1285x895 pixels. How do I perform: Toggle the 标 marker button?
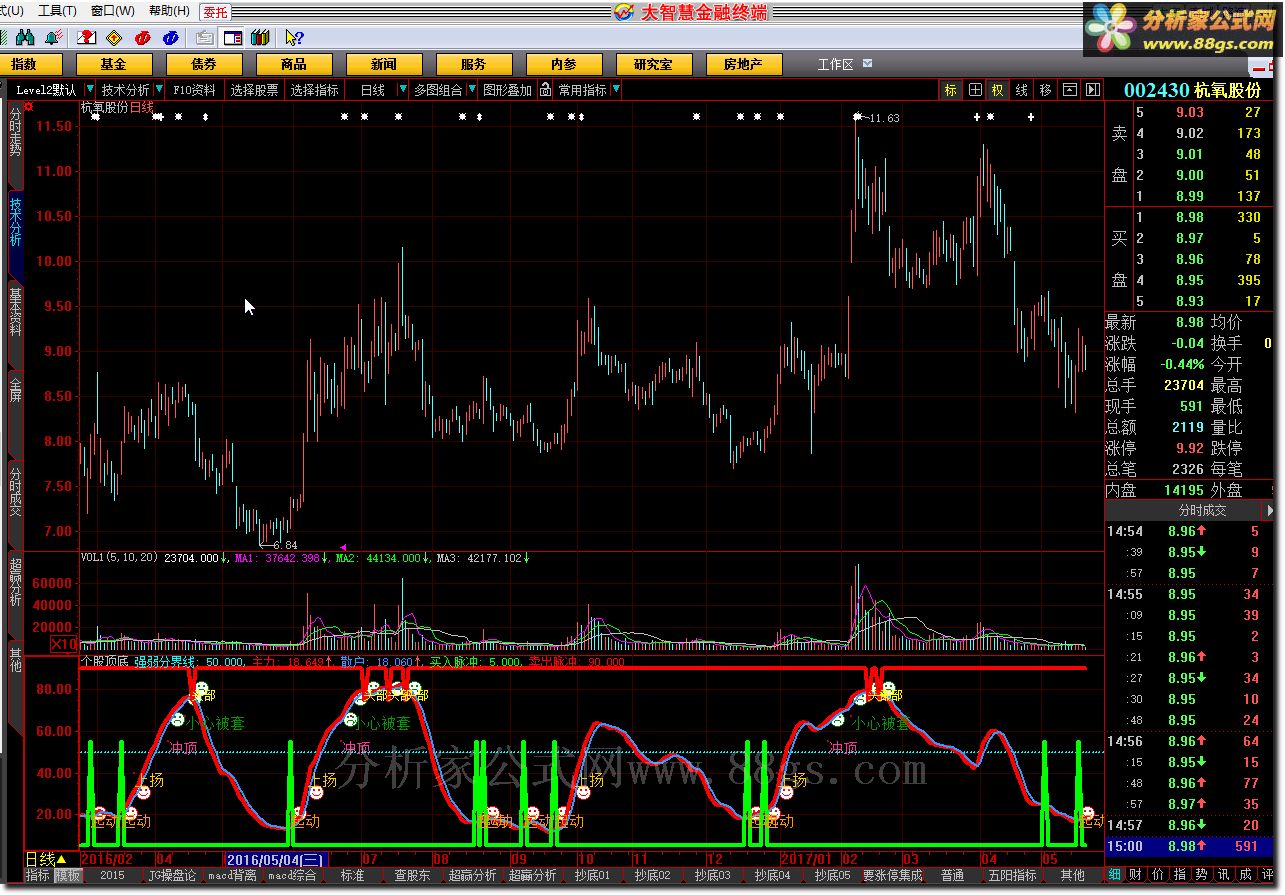(x=951, y=90)
